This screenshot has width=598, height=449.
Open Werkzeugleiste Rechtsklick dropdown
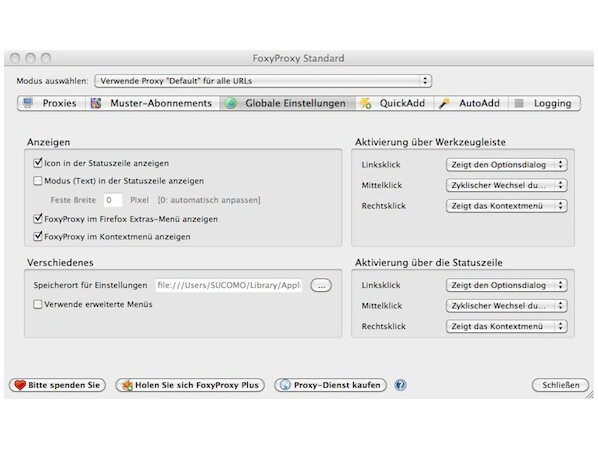pos(506,206)
